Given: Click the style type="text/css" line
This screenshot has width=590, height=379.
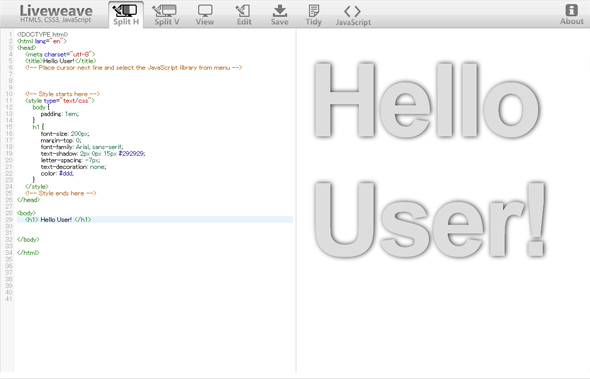Looking at the screenshot, I should pos(60,100).
